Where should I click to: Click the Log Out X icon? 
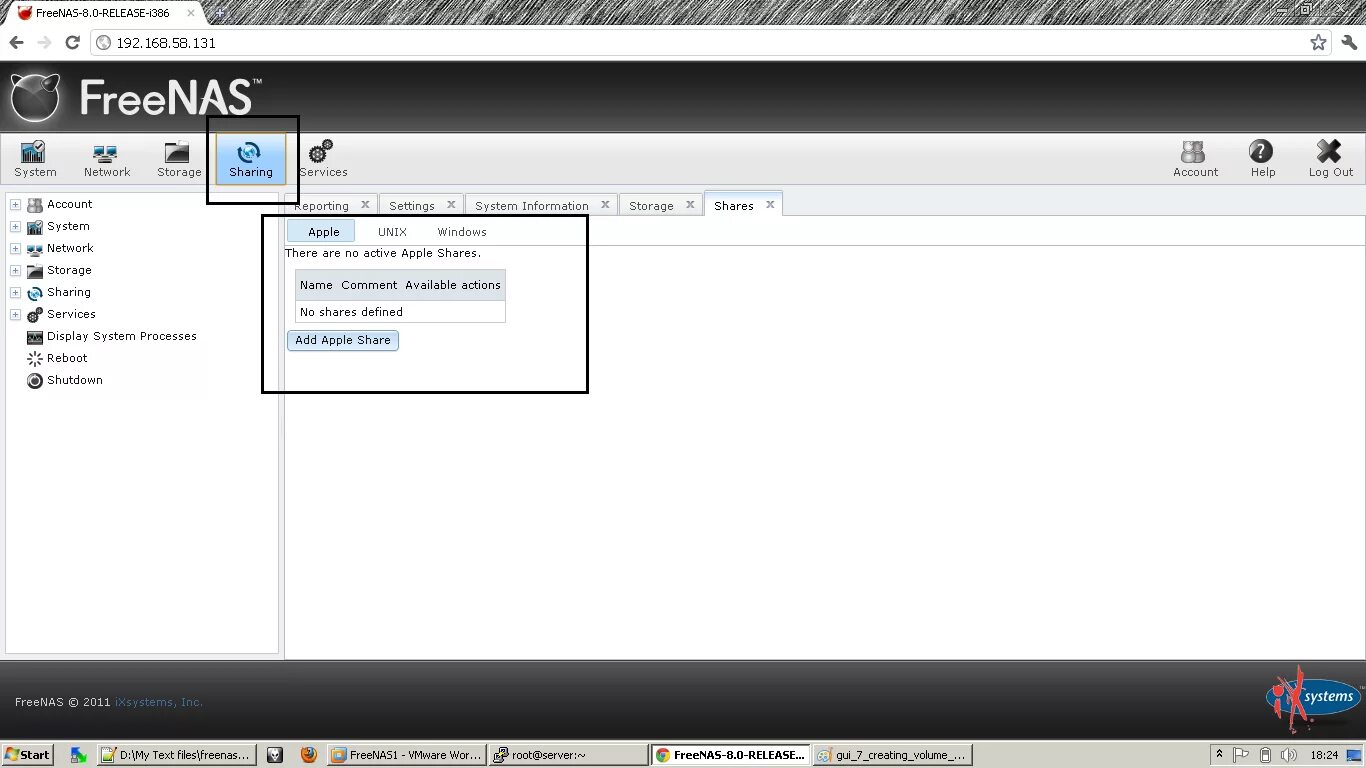click(x=1330, y=159)
